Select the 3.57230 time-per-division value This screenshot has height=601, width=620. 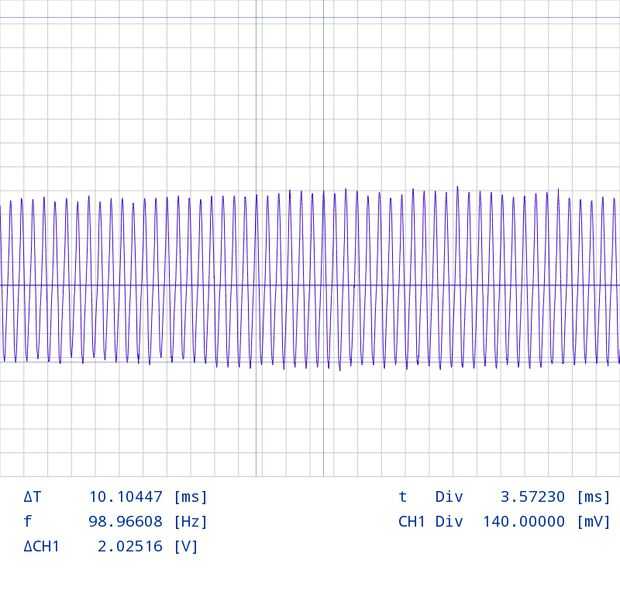[x=533, y=497]
